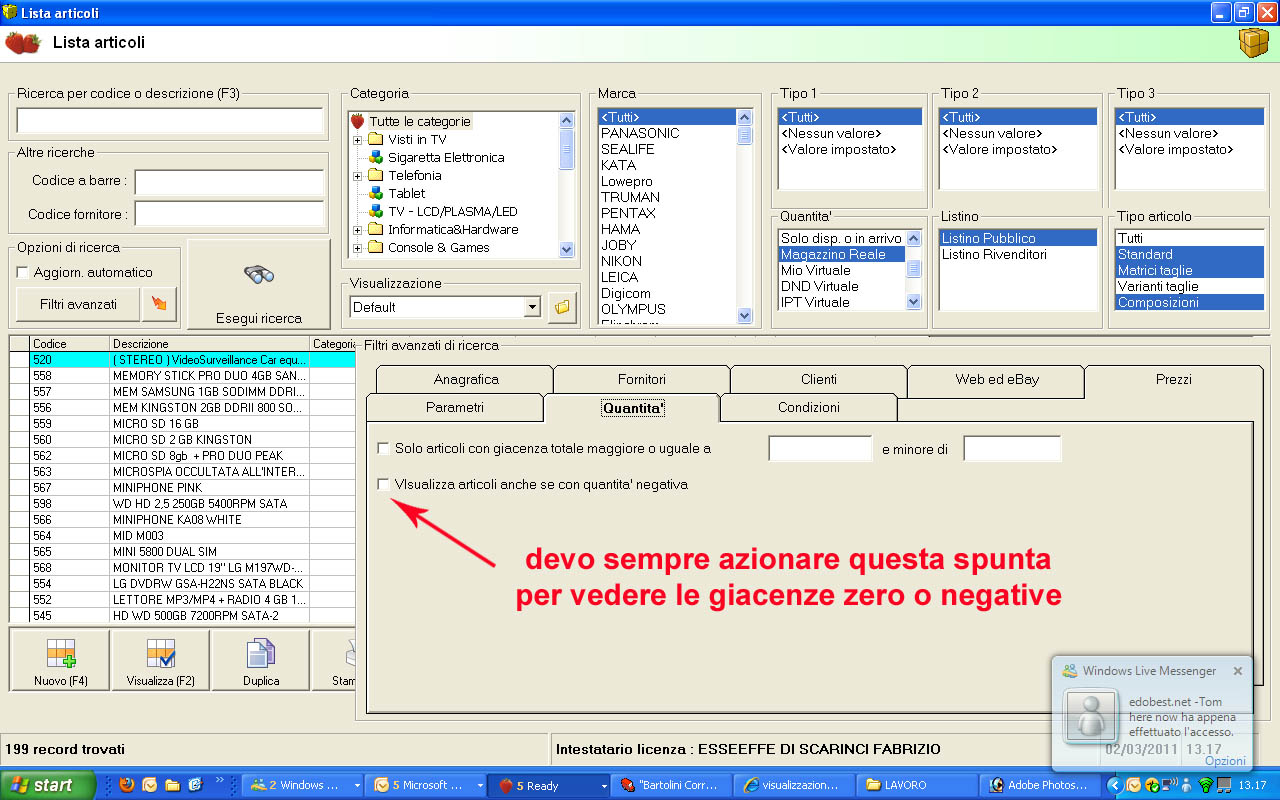Duplicate article with Duplica button
Viewport: 1280px width, 800px height.
coord(261,661)
